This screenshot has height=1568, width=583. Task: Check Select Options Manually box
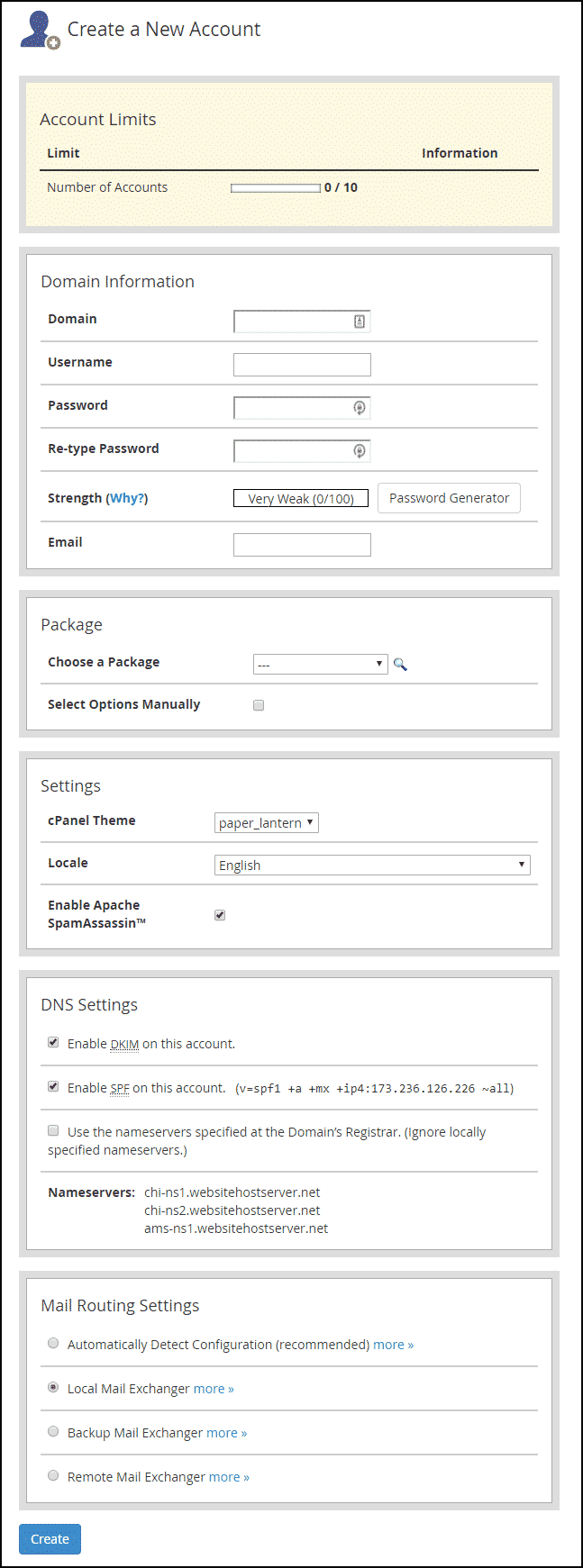(259, 705)
